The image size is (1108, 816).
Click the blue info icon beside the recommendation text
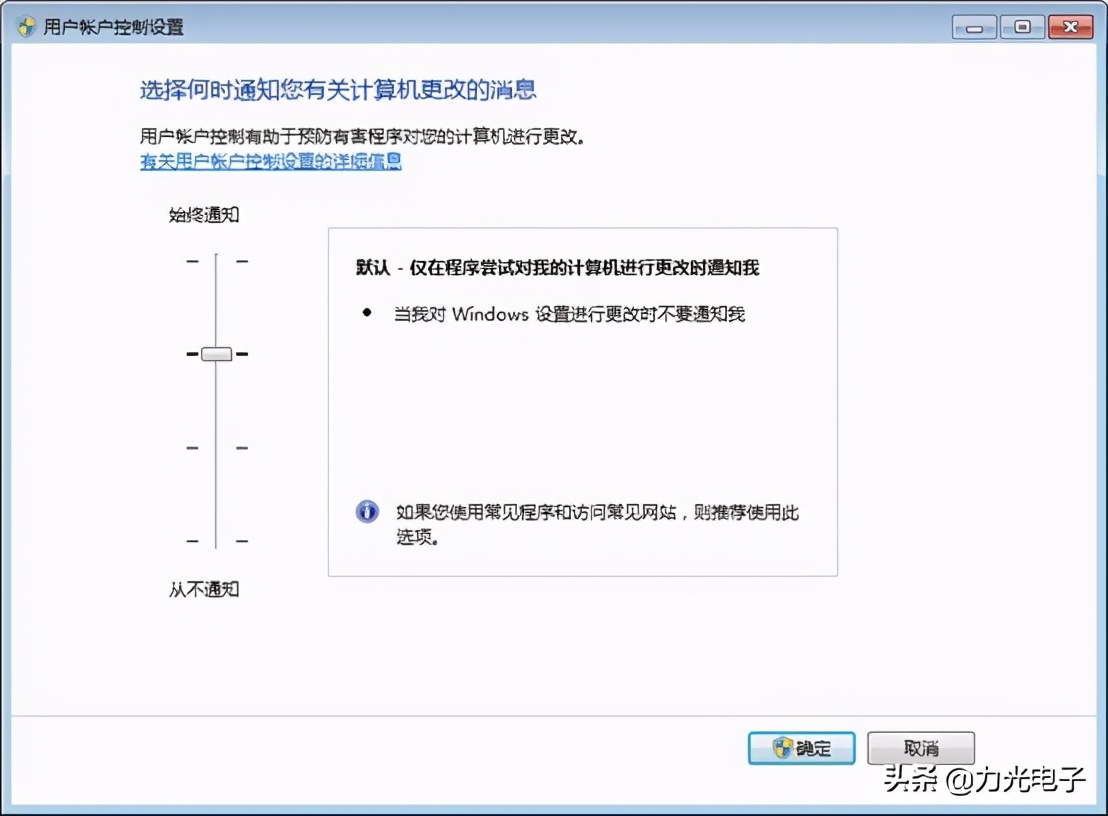click(x=367, y=510)
